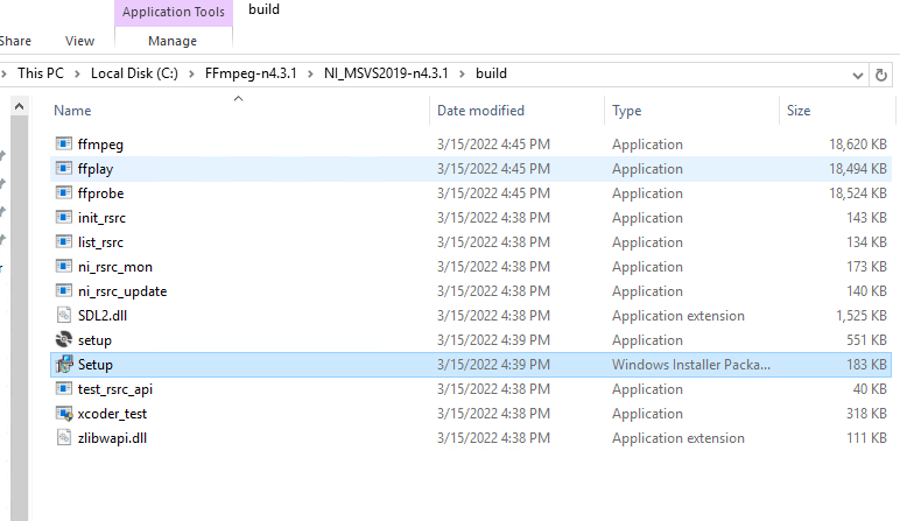The height and width of the screenshot is (521, 900).
Task: Open the address bar history dropdown
Action: coord(858,75)
